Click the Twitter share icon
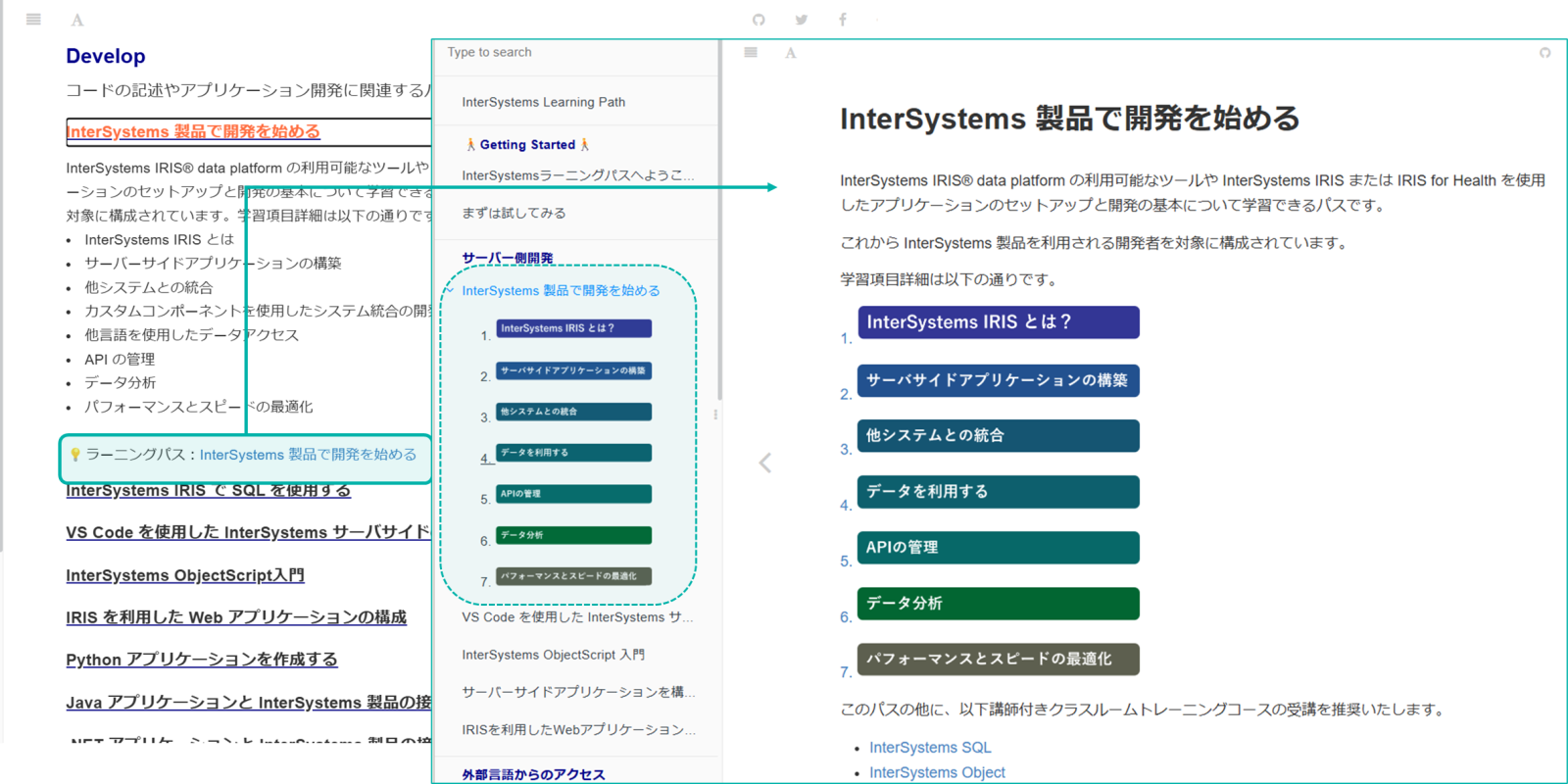Image resolution: width=1568 pixels, height=784 pixels. tap(801, 20)
